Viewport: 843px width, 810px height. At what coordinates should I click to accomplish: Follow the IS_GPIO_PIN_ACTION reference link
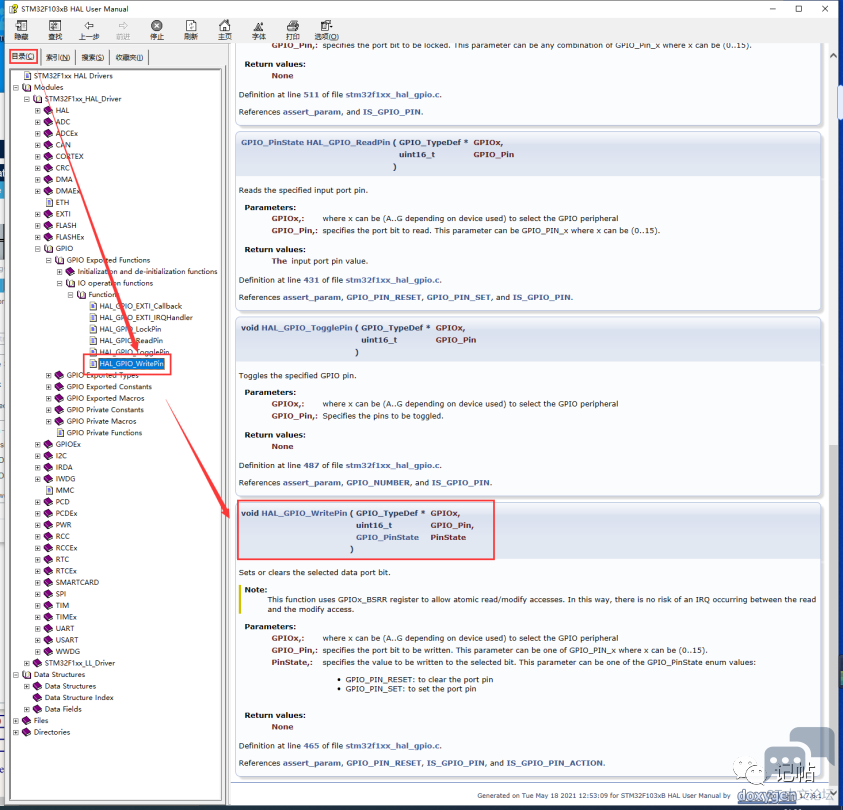point(555,763)
